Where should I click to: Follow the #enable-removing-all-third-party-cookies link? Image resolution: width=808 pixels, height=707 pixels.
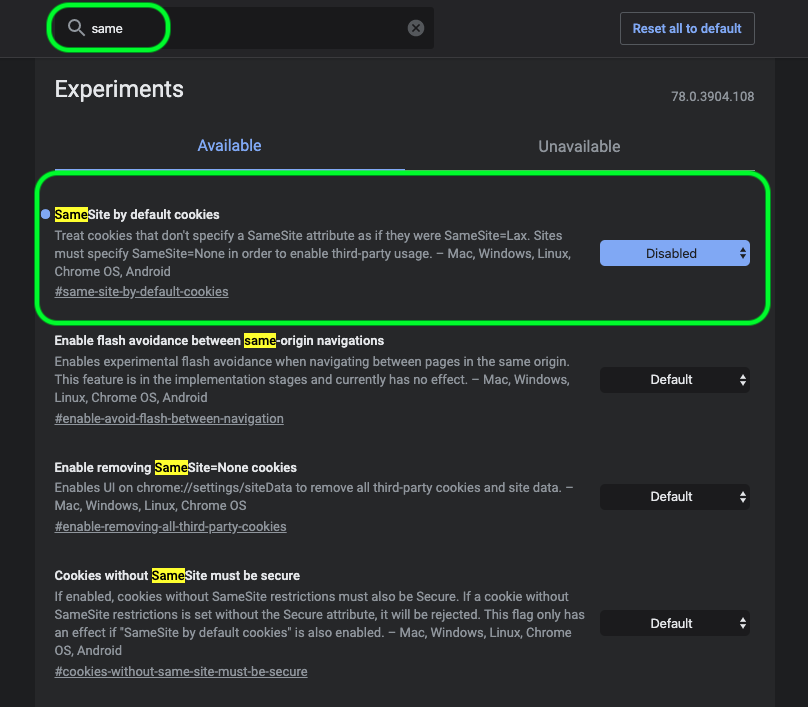[x=170, y=527]
